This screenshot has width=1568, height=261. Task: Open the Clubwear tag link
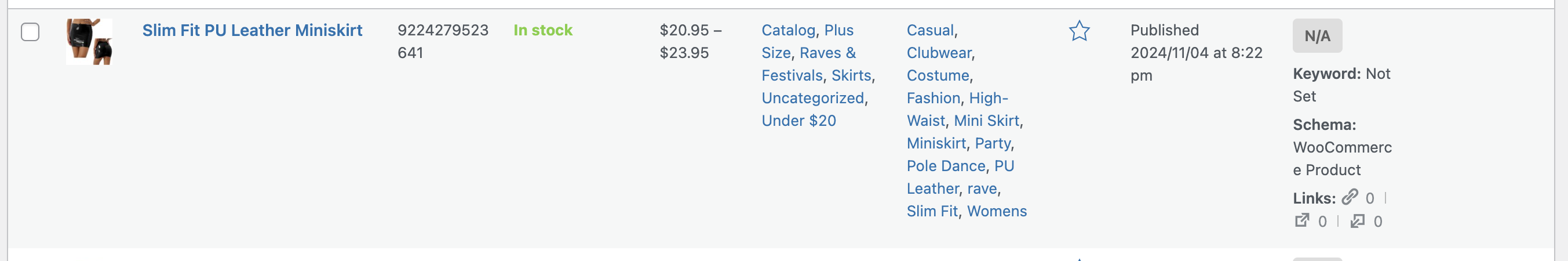coord(939,53)
